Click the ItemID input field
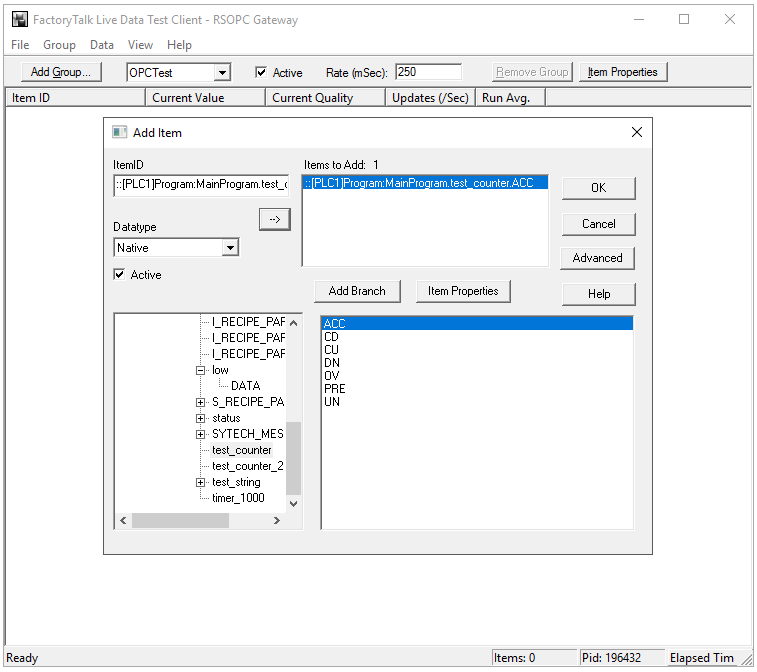 point(201,185)
